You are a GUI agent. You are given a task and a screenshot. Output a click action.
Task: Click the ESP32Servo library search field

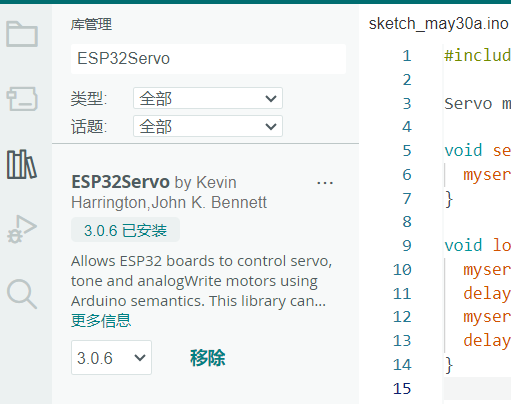(208, 59)
